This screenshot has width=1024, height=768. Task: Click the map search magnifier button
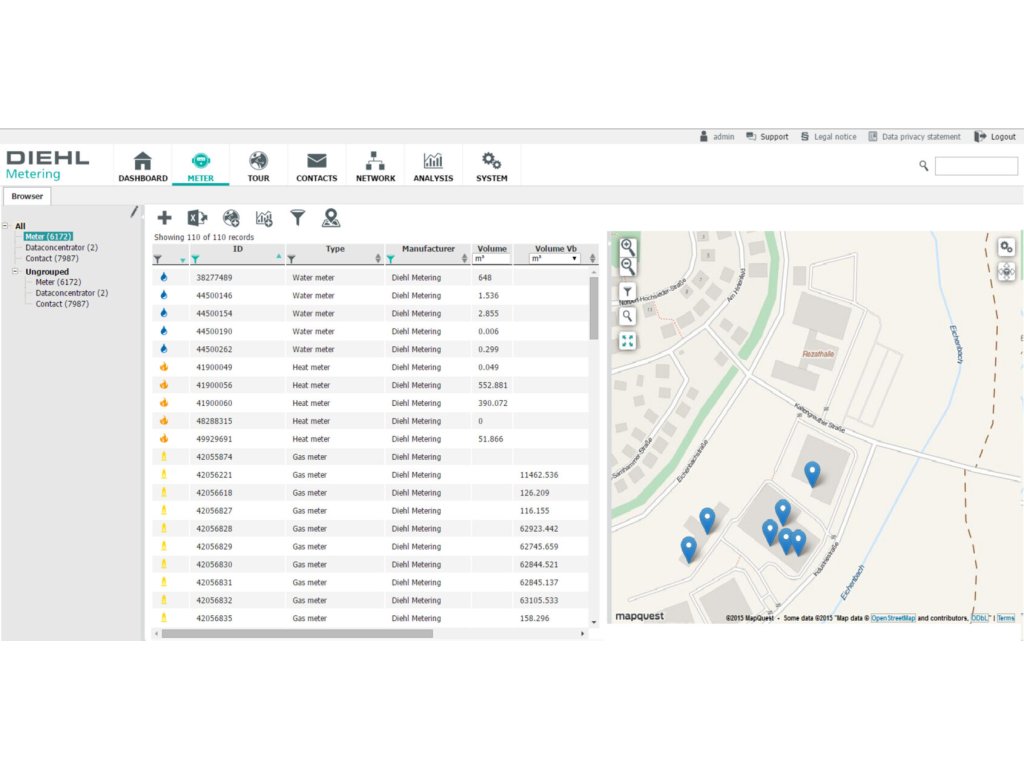627,316
